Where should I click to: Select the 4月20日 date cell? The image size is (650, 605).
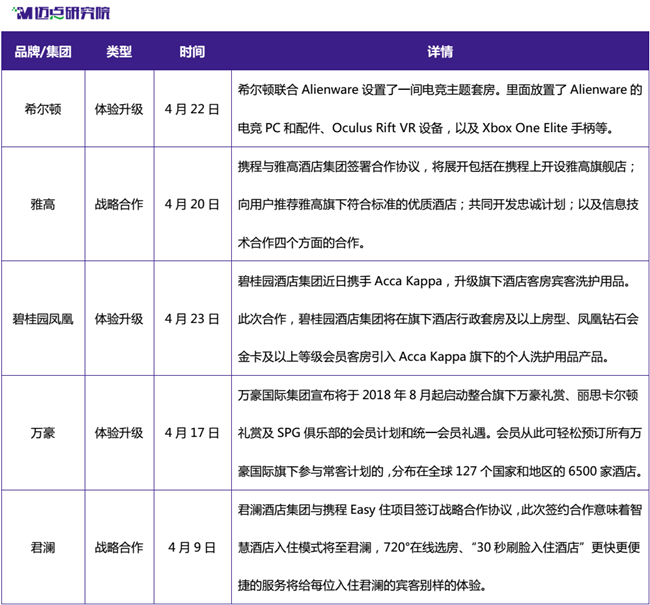point(192,204)
